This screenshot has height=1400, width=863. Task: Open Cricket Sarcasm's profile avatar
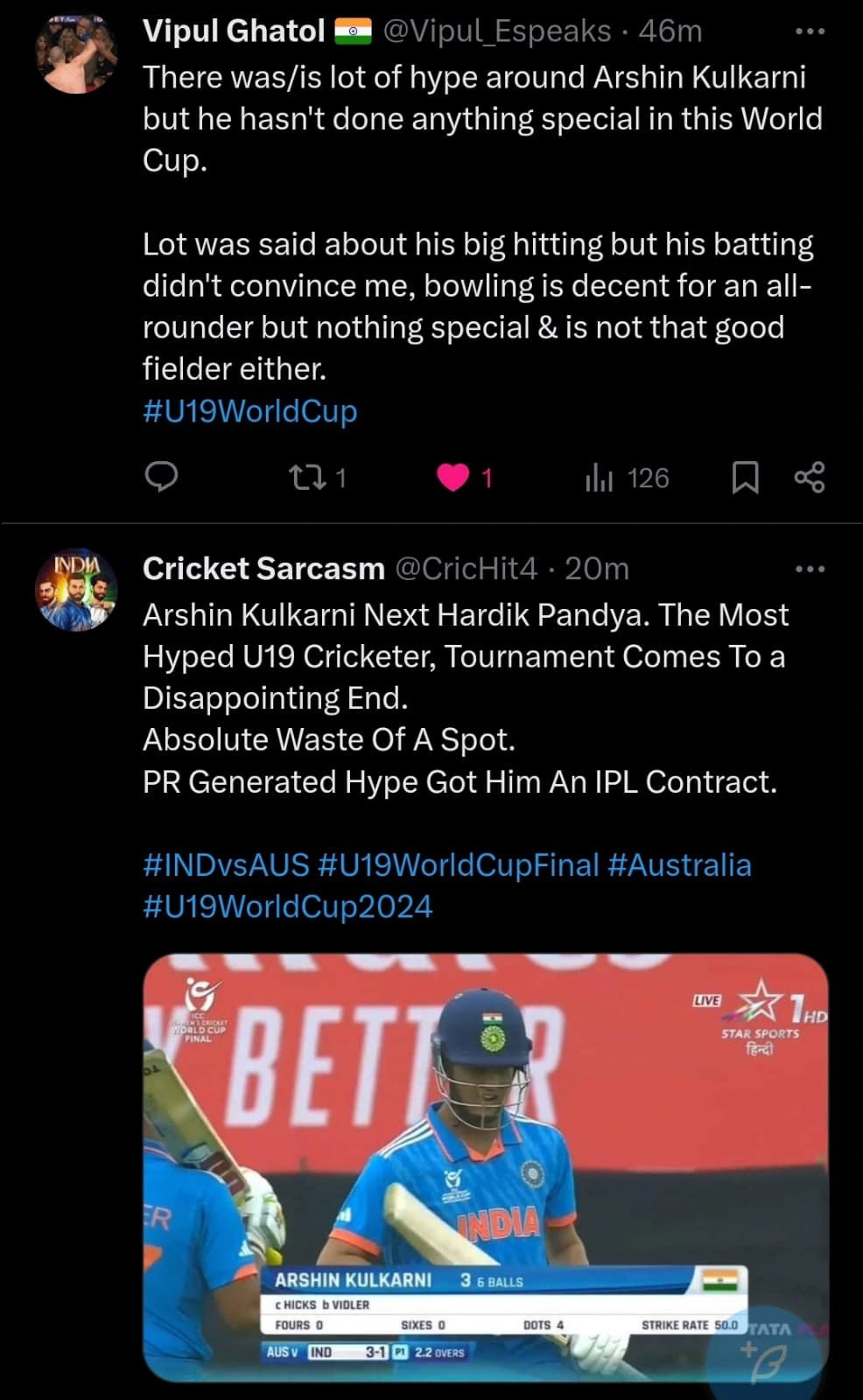[x=77, y=591]
